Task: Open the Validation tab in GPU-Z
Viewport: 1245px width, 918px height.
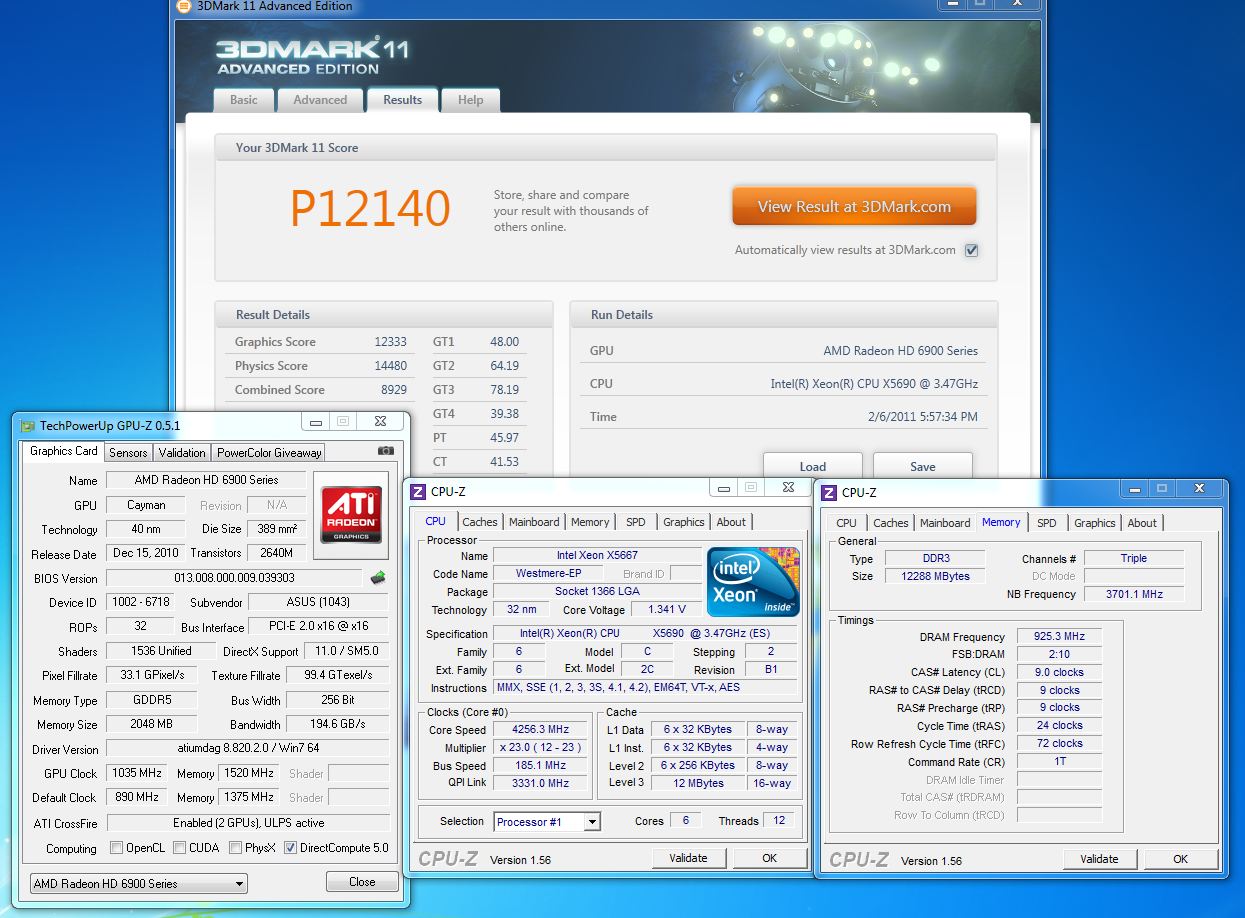Action: (x=182, y=453)
